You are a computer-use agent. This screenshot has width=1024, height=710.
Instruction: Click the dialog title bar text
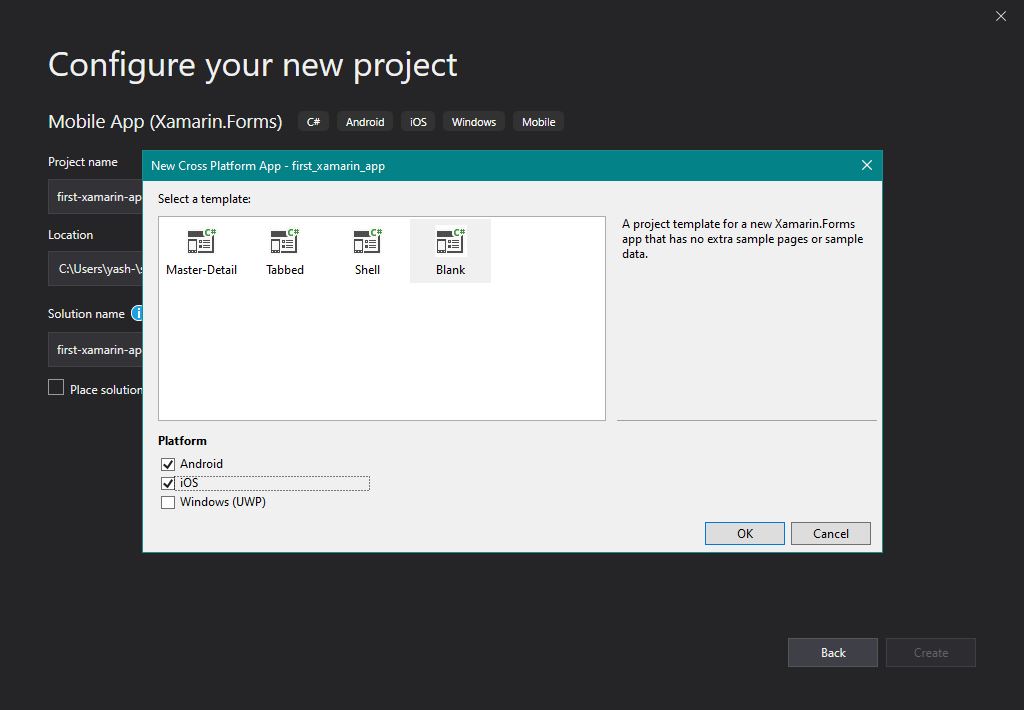coord(268,166)
